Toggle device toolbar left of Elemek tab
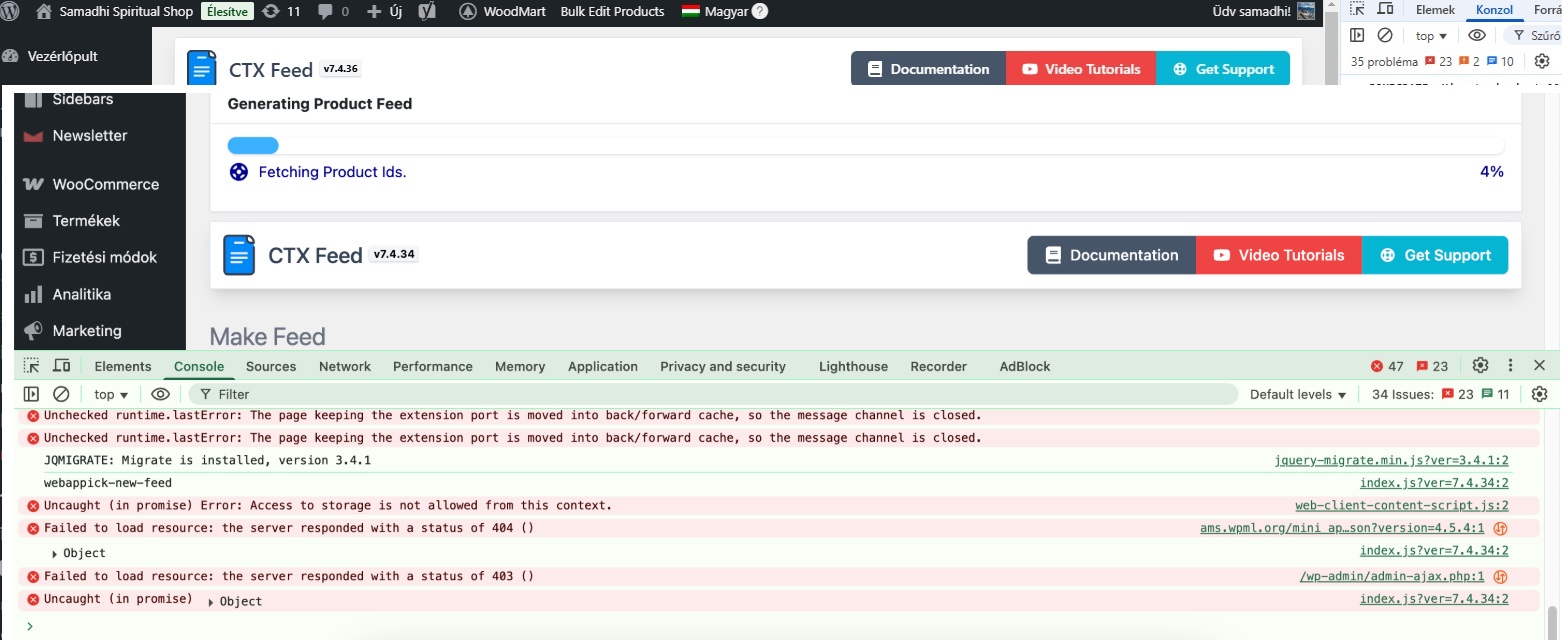Viewport: 1562px width, 640px height. point(1386,9)
